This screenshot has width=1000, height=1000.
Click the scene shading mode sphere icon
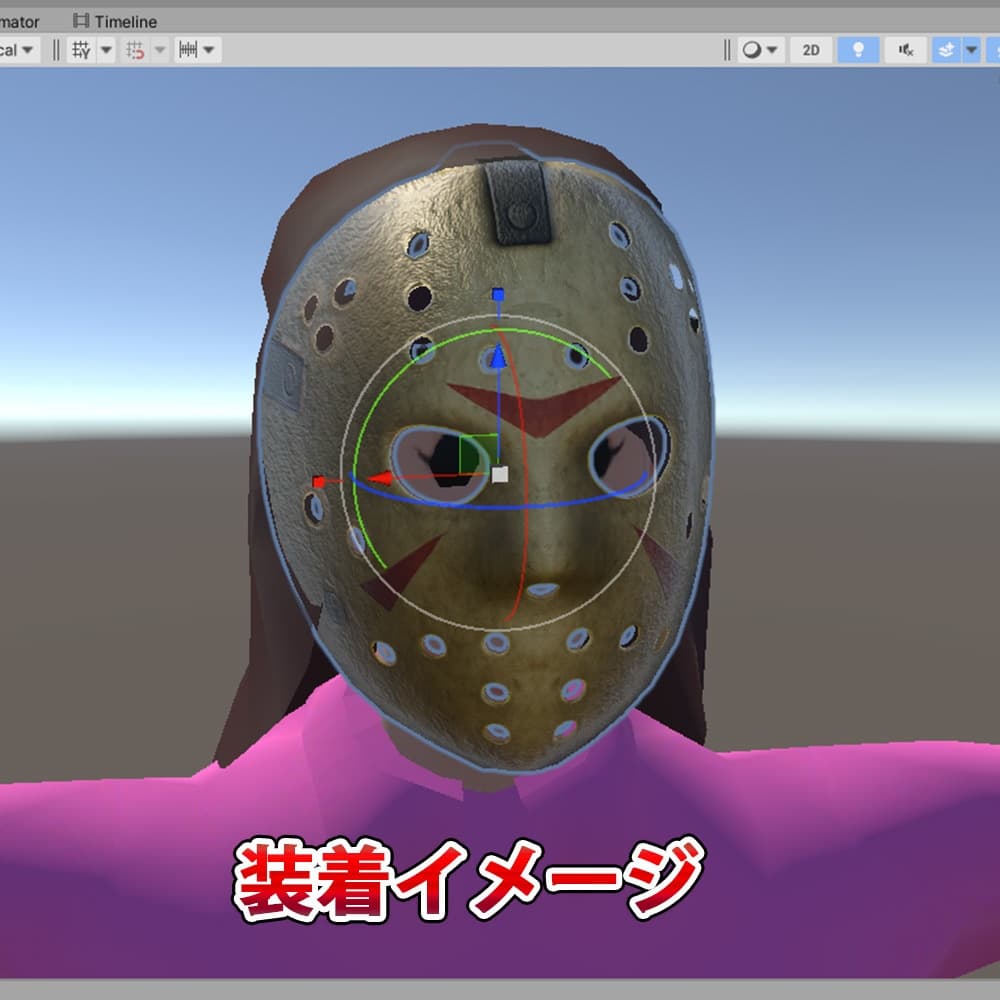pos(752,49)
